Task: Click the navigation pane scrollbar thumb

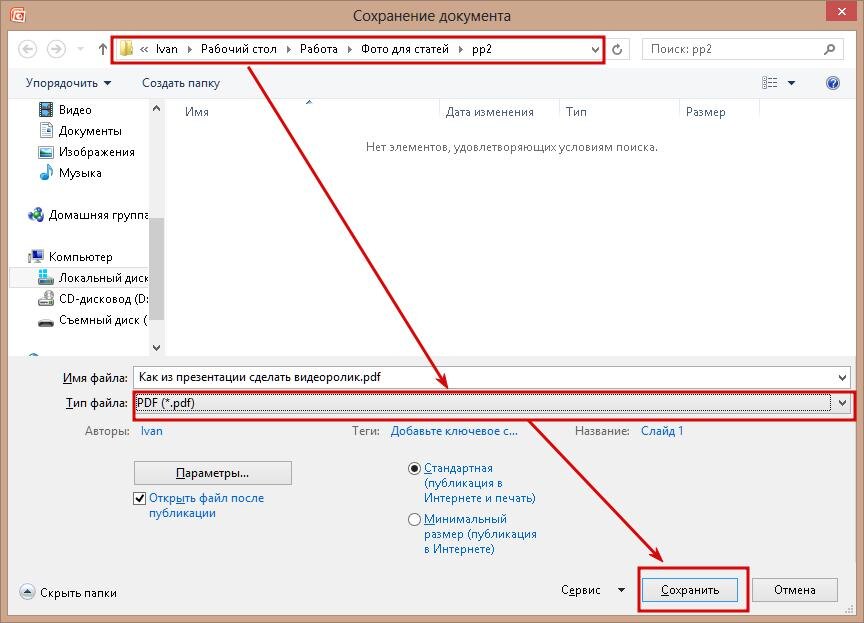Action: click(156, 269)
